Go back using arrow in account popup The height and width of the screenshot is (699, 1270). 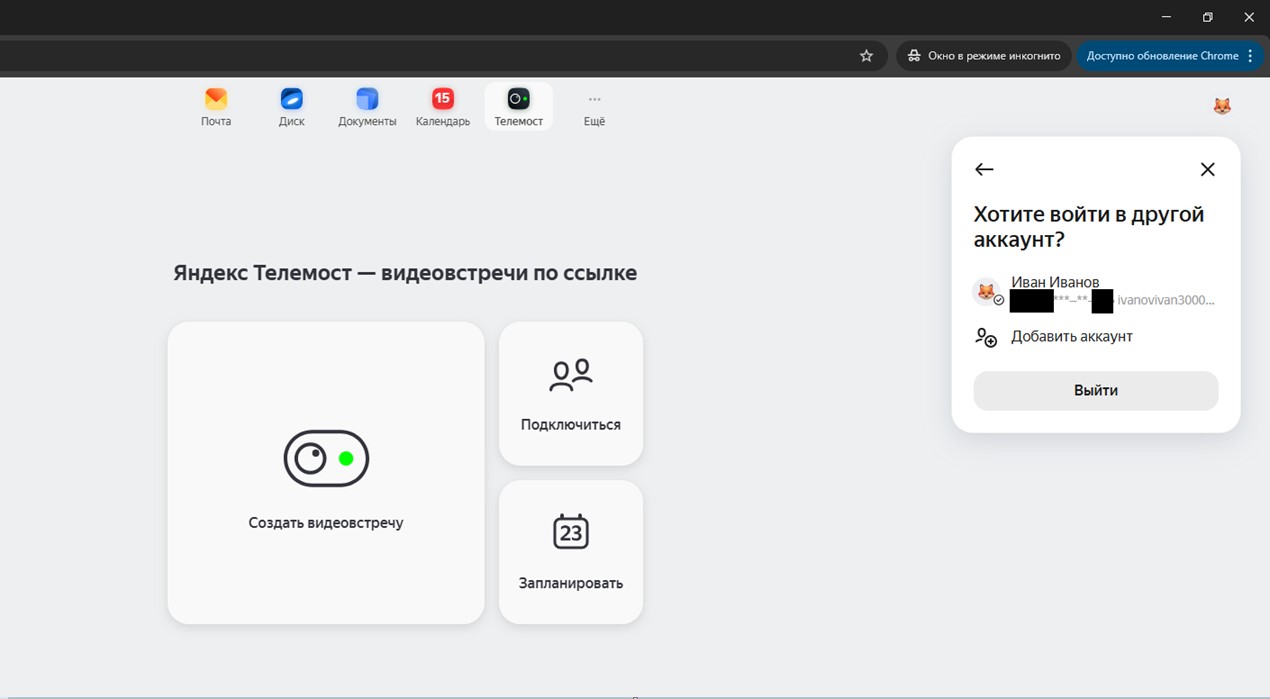984,170
